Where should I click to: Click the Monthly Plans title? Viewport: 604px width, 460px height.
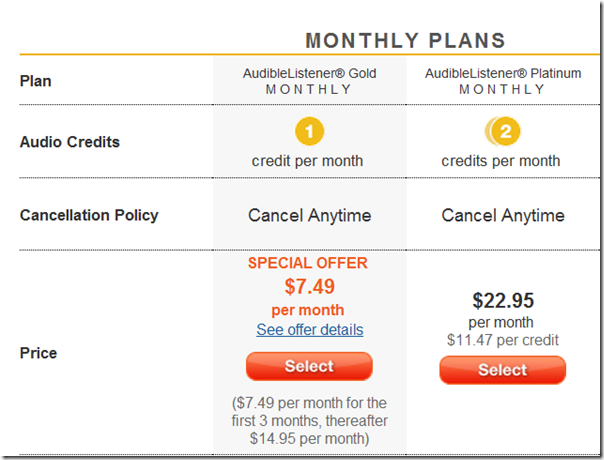[405, 40]
